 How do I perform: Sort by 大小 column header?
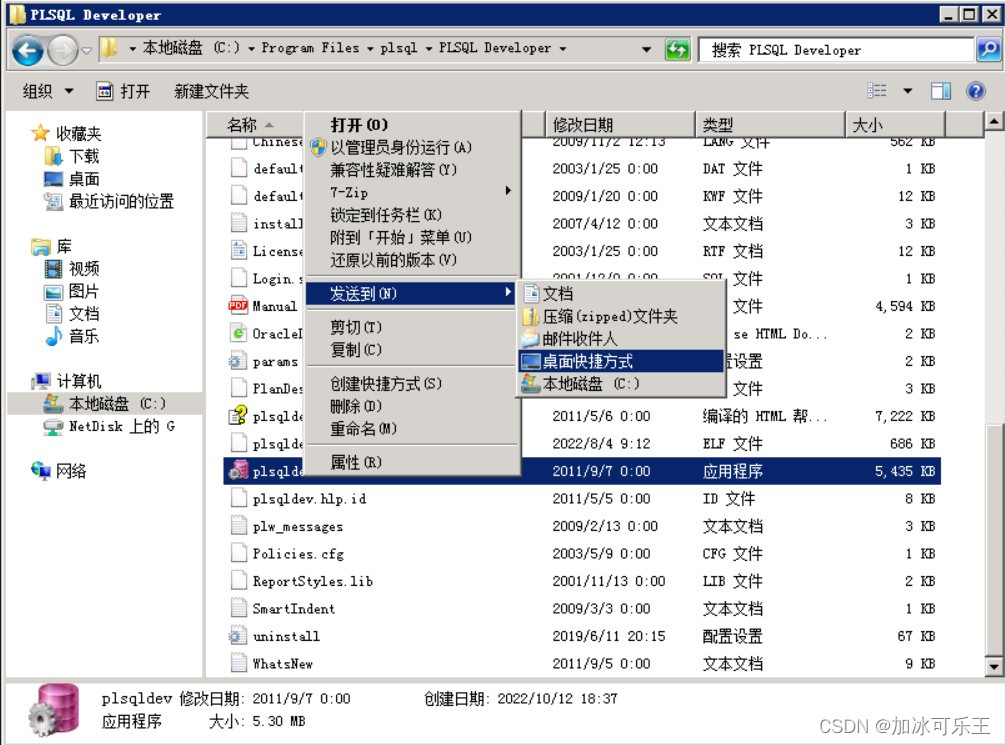895,124
